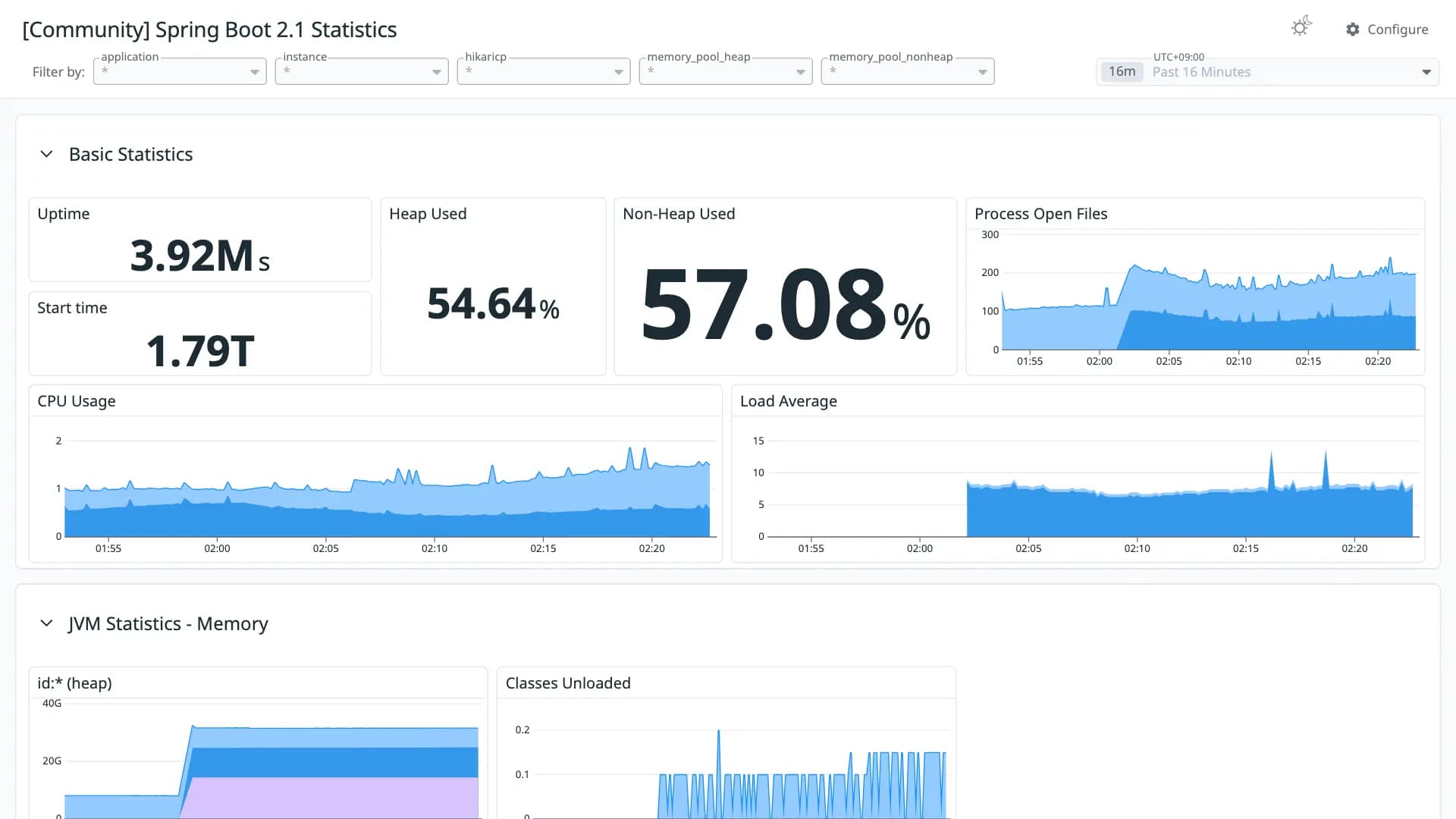Open the Configure menu
1456x819 pixels.
click(1387, 30)
